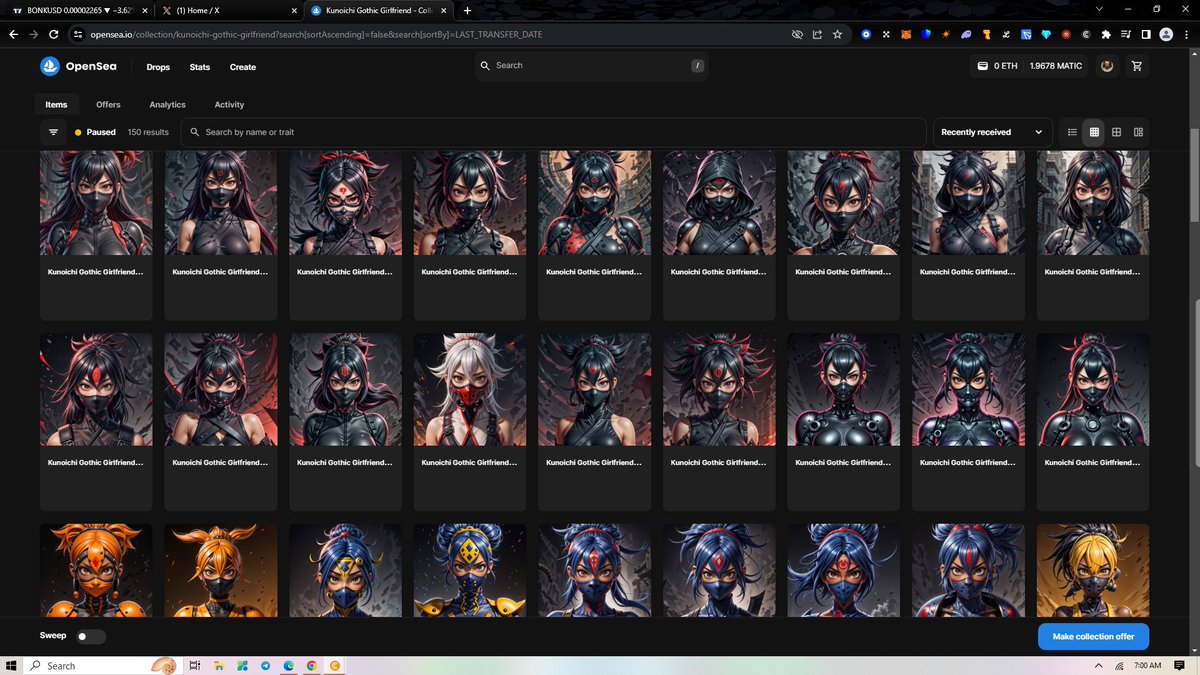1200x675 pixels.
Task: Reload the page
Action: pyautogui.click(x=54, y=34)
